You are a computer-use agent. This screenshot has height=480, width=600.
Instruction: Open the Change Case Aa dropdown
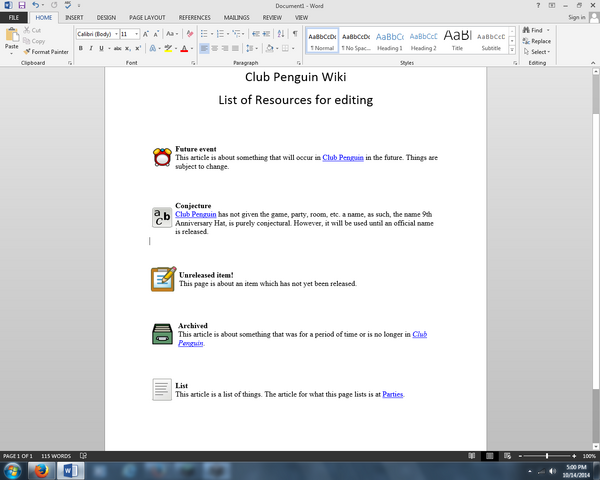point(172,34)
